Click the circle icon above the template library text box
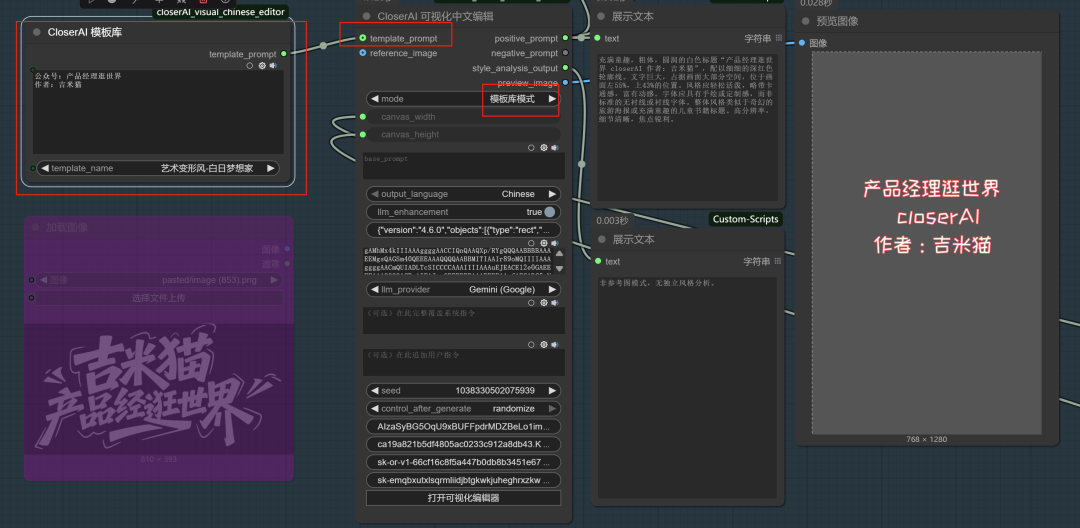This screenshot has height=528, width=1080. (250, 66)
